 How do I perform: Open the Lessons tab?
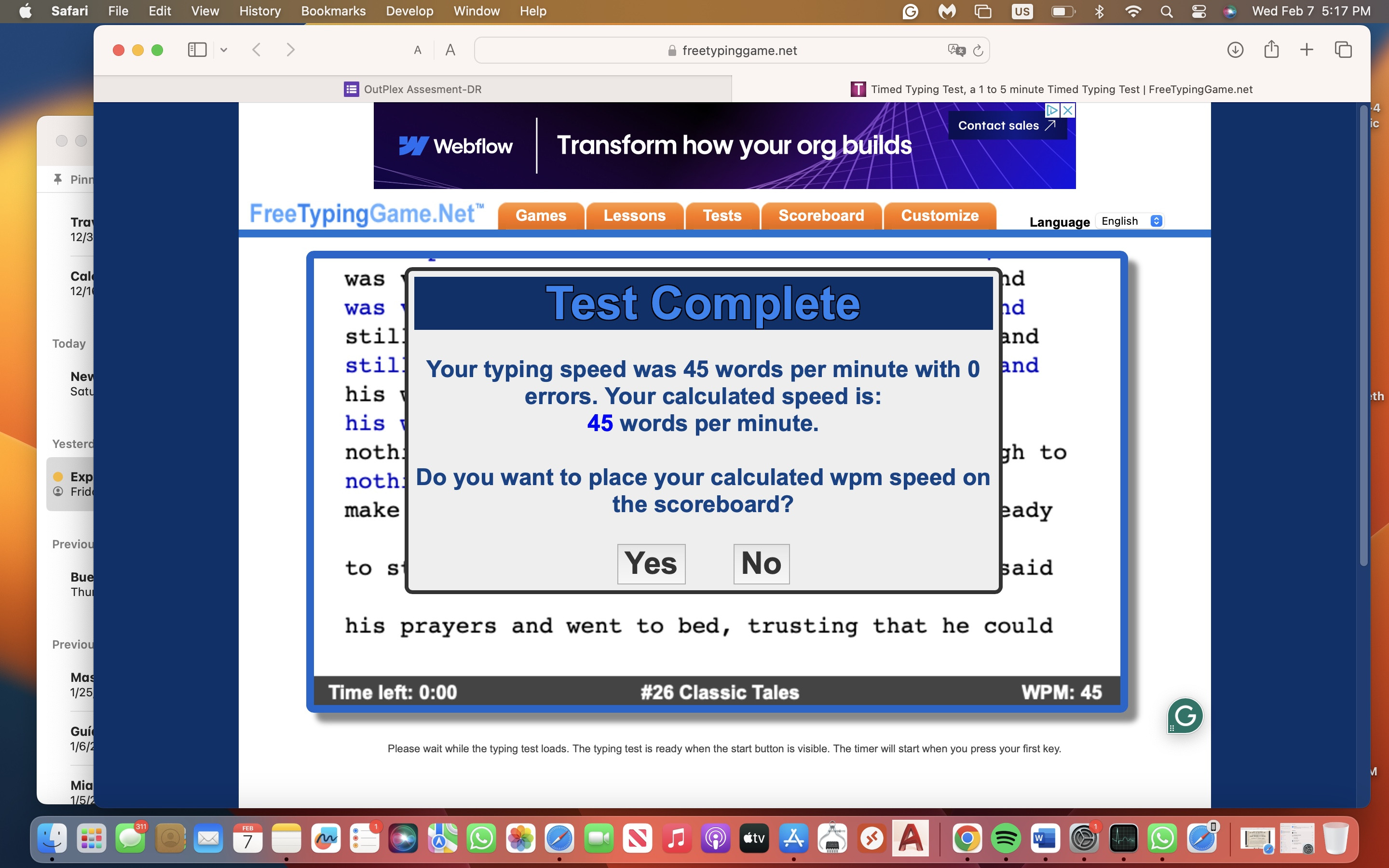pos(634,216)
